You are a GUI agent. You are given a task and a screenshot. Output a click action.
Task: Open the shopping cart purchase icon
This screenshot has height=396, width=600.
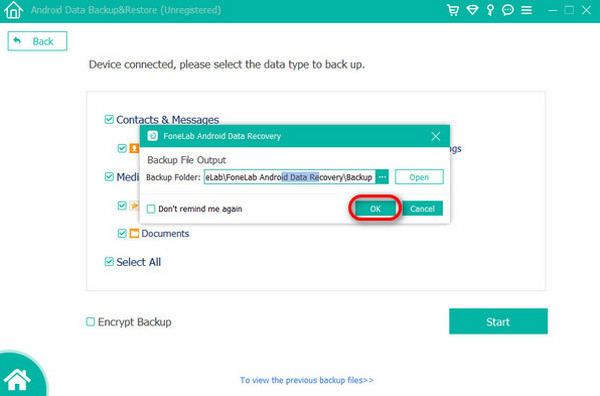click(453, 10)
